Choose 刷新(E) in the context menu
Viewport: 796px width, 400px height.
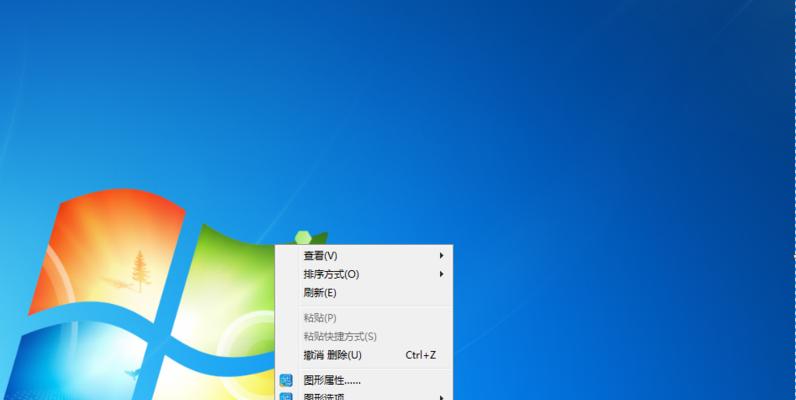(x=363, y=293)
